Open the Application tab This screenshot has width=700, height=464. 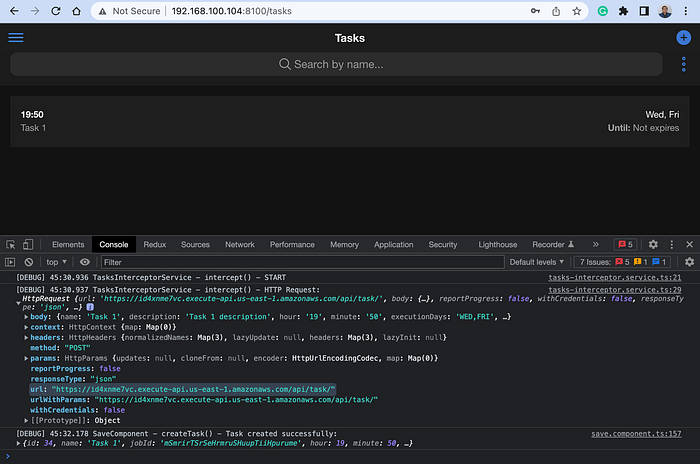pyautogui.click(x=393, y=245)
